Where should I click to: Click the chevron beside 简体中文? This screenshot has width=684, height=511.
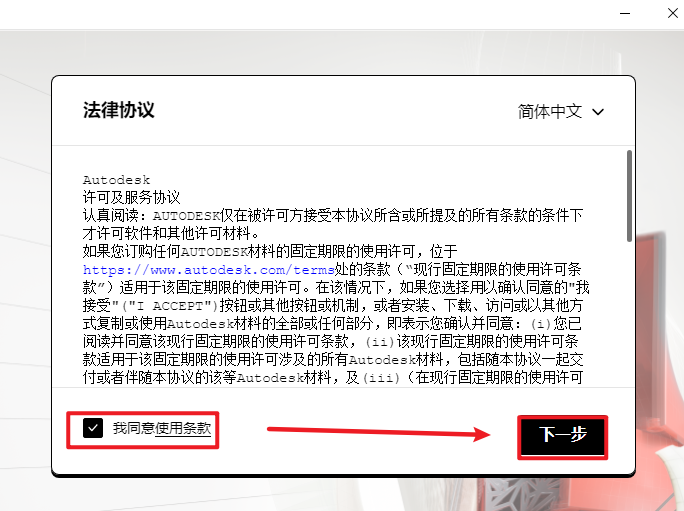pos(598,112)
